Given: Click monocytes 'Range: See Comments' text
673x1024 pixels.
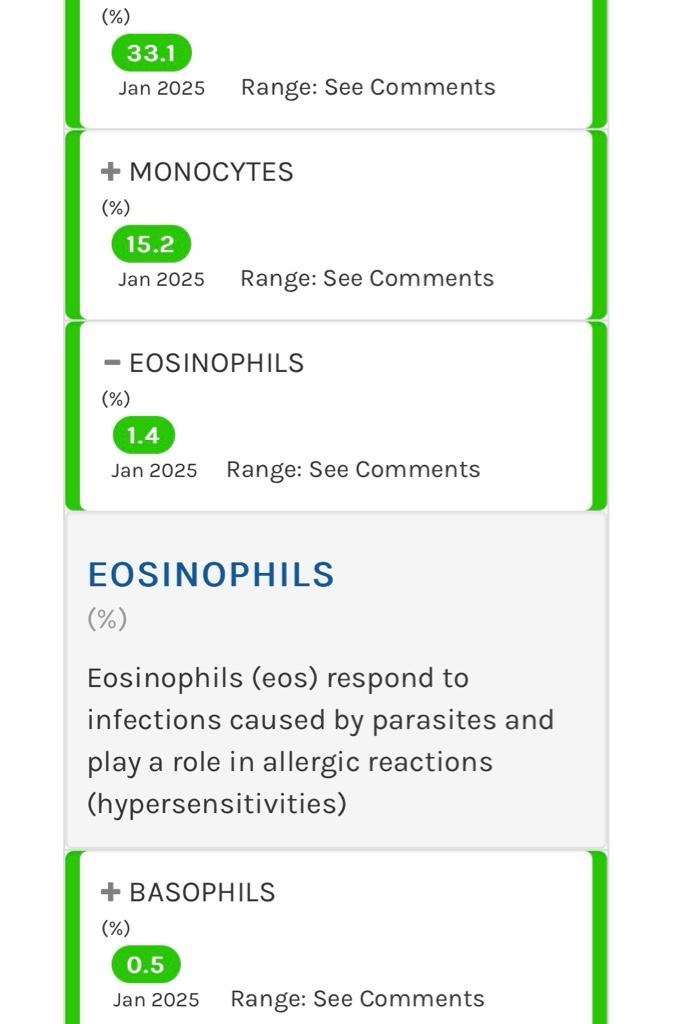Looking at the screenshot, I should pos(367,278).
